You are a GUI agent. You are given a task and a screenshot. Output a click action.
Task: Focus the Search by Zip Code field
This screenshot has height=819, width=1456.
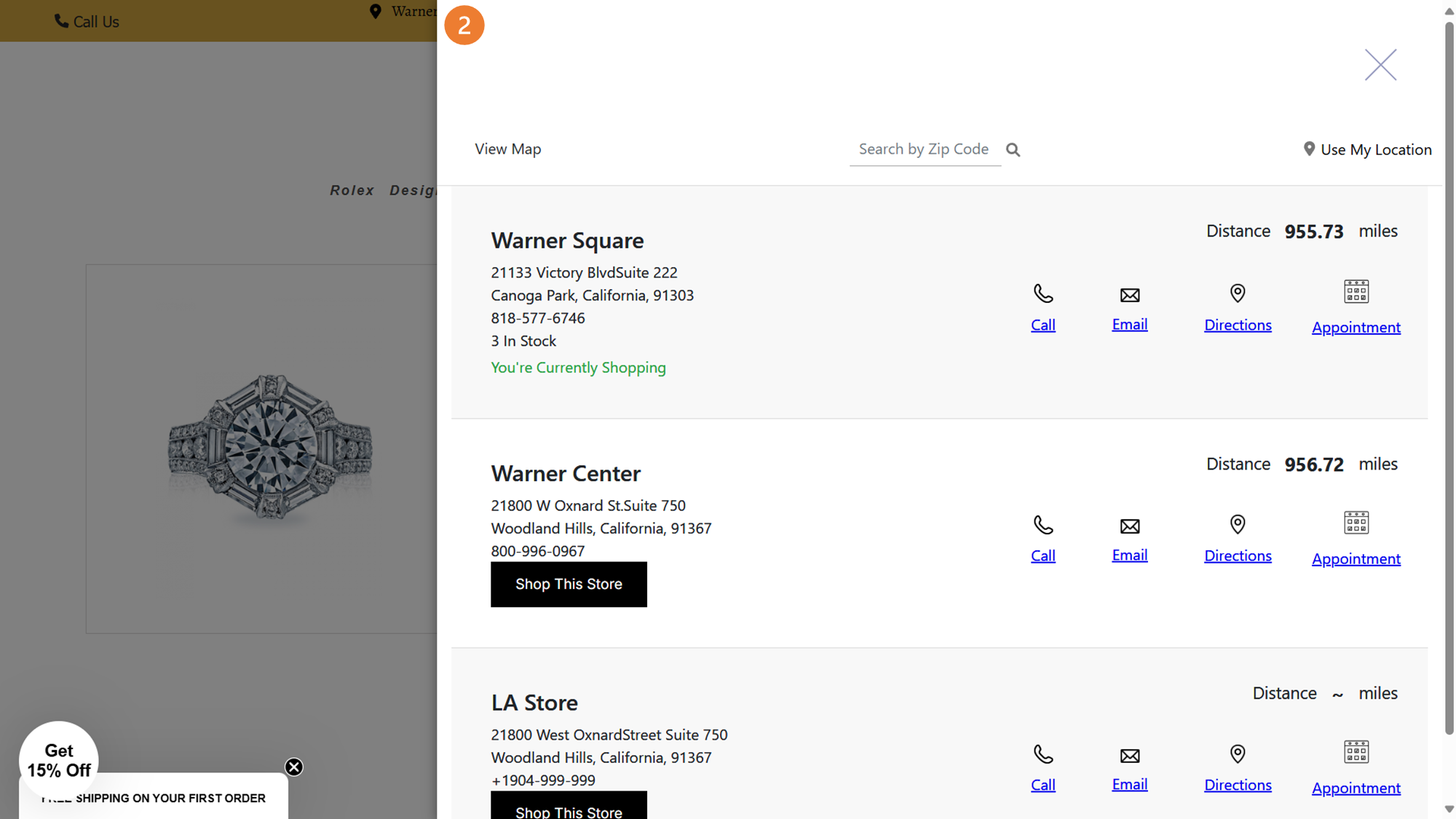pos(925,149)
